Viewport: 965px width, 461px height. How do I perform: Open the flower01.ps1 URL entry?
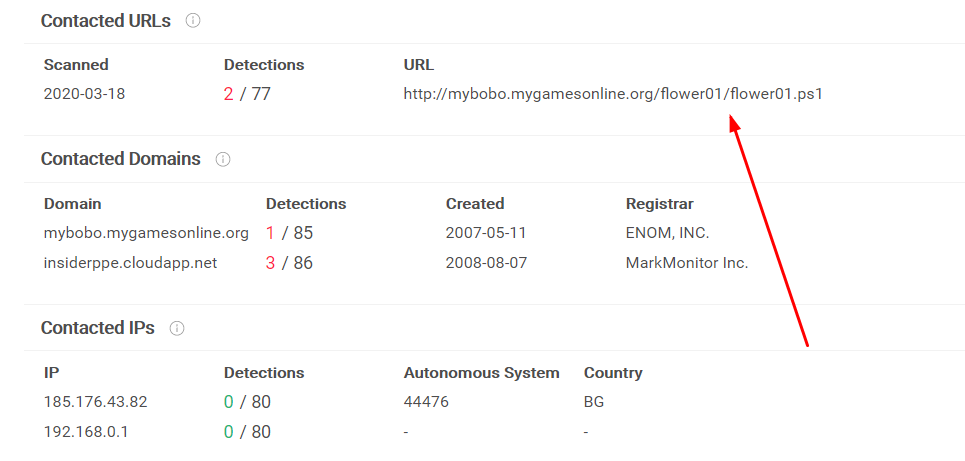pos(613,94)
